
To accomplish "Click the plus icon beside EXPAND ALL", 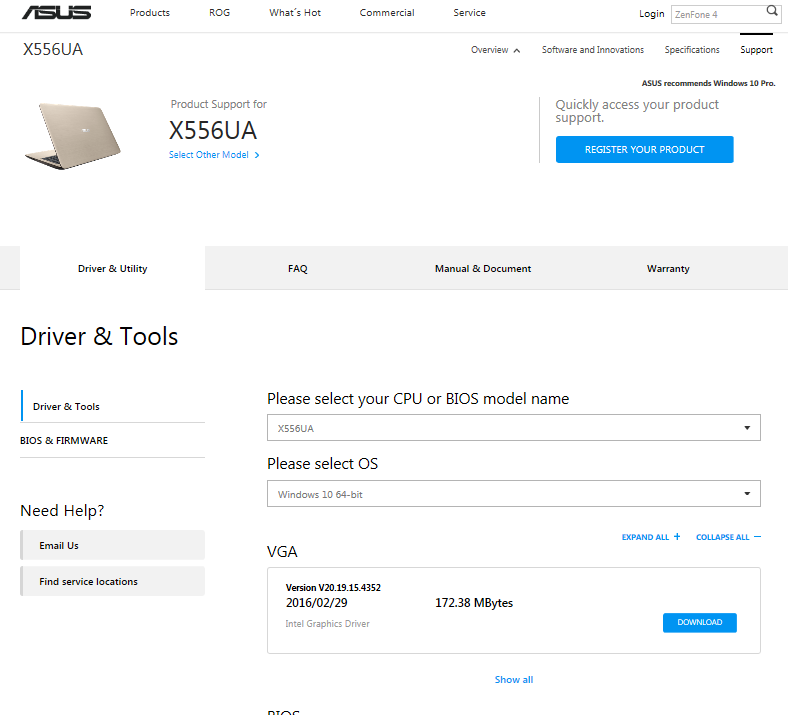I will [677, 537].
